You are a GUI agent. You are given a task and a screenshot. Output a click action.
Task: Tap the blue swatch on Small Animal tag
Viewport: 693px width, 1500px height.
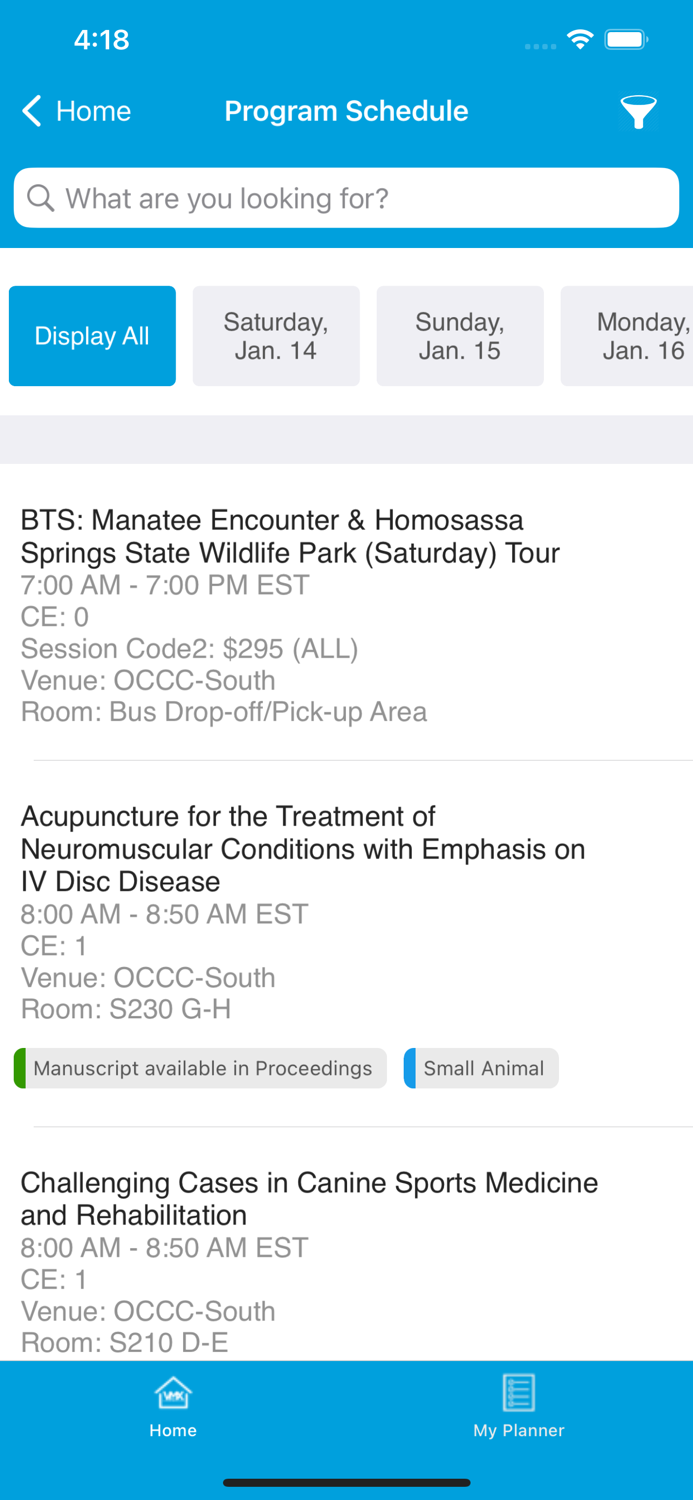pos(410,1068)
